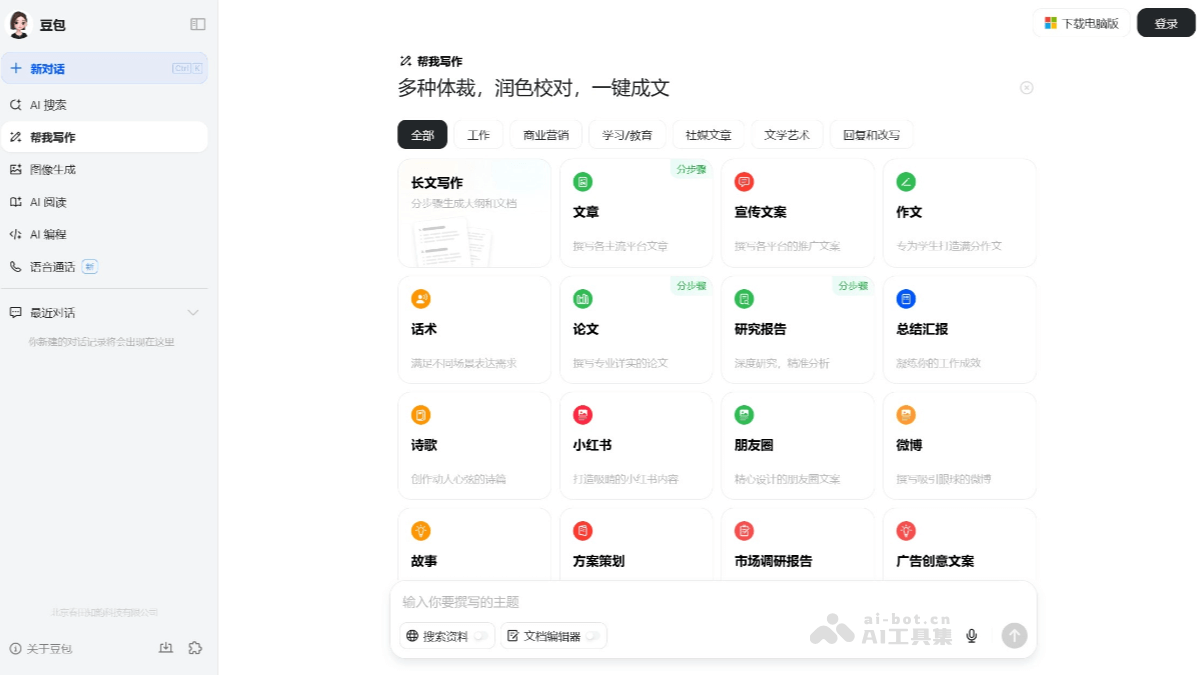The width and height of the screenshot is (1200, 675).
Task: Toggle the 搜索资料 switch
Action: [x=479, y=635]
